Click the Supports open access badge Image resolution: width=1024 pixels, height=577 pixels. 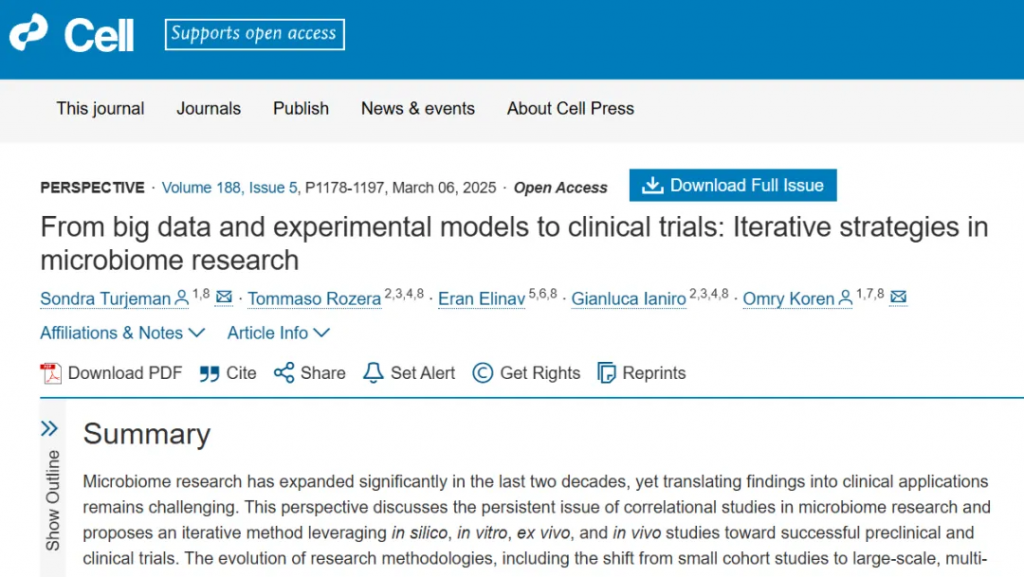[255, 34]
